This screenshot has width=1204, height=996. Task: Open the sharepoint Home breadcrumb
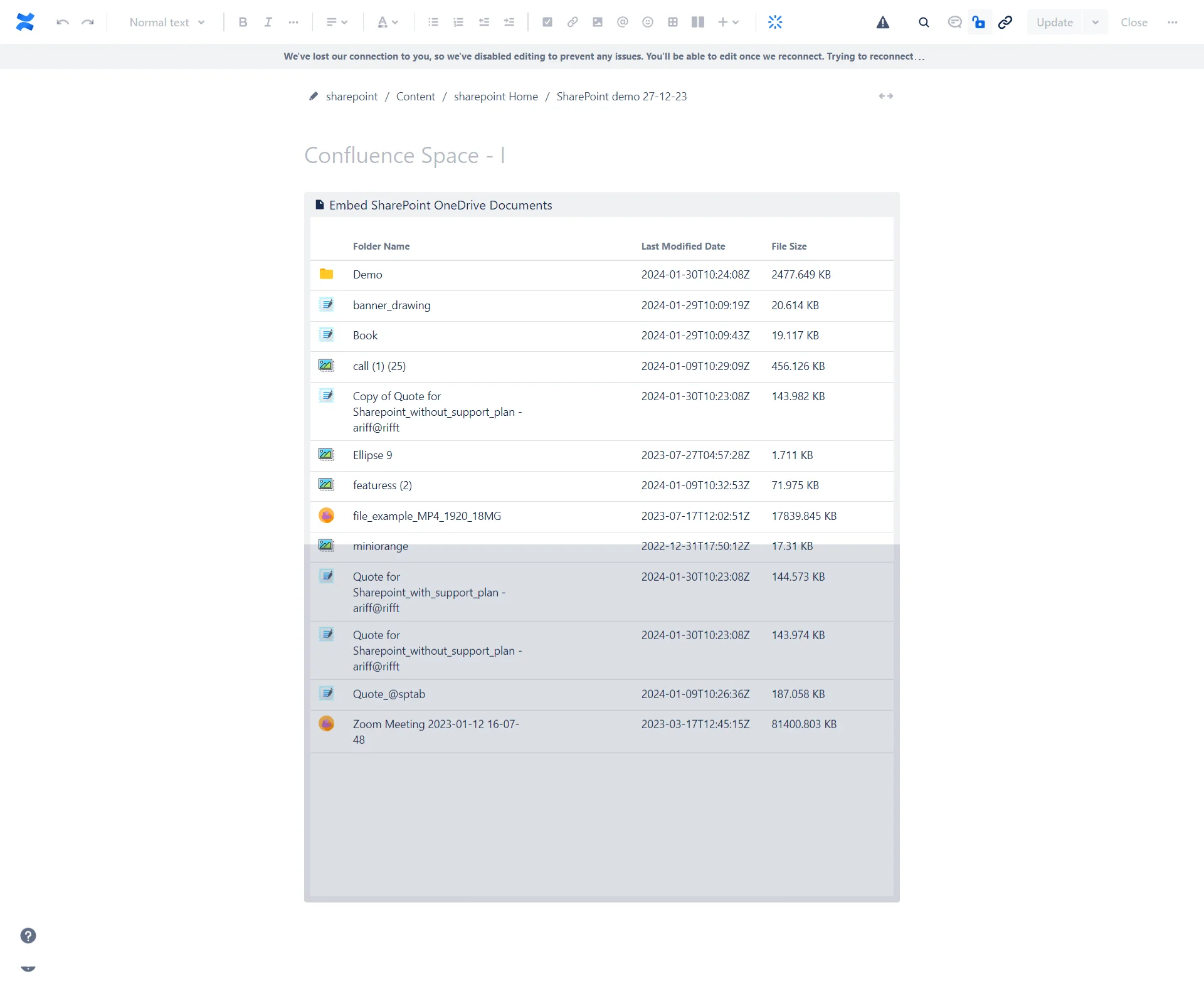(x=495, y=97)
